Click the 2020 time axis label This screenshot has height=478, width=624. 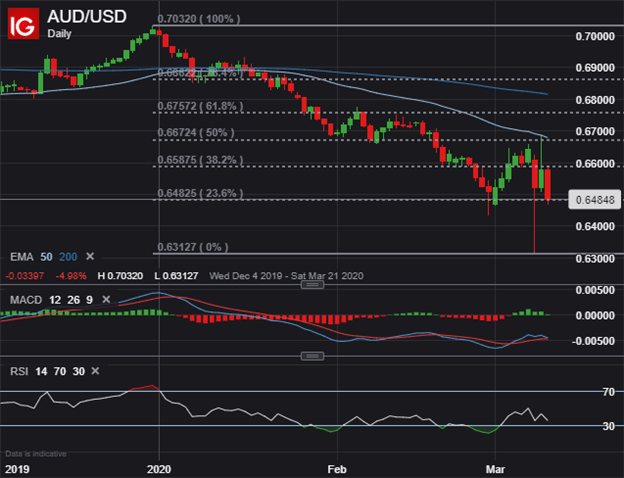click(x=159, y=469)
